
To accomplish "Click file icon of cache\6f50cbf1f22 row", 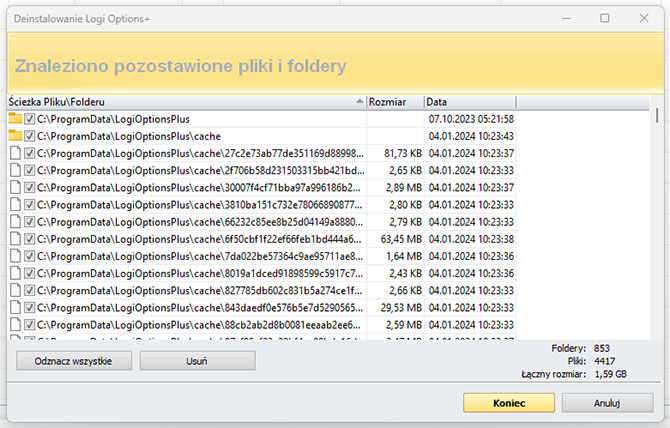I will click(x=15, y=239).
